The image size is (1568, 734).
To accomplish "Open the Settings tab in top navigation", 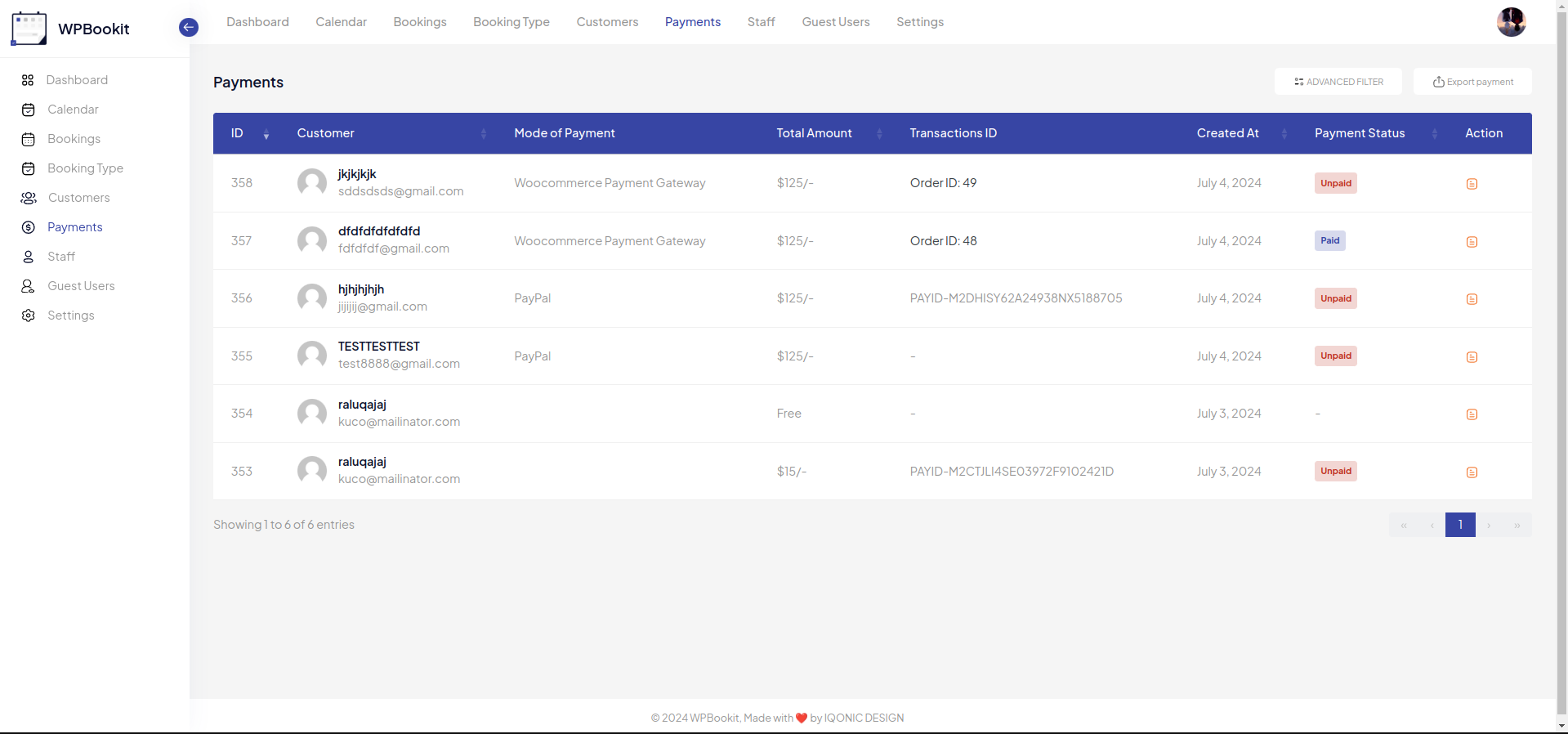I will (x=920, y=22).
